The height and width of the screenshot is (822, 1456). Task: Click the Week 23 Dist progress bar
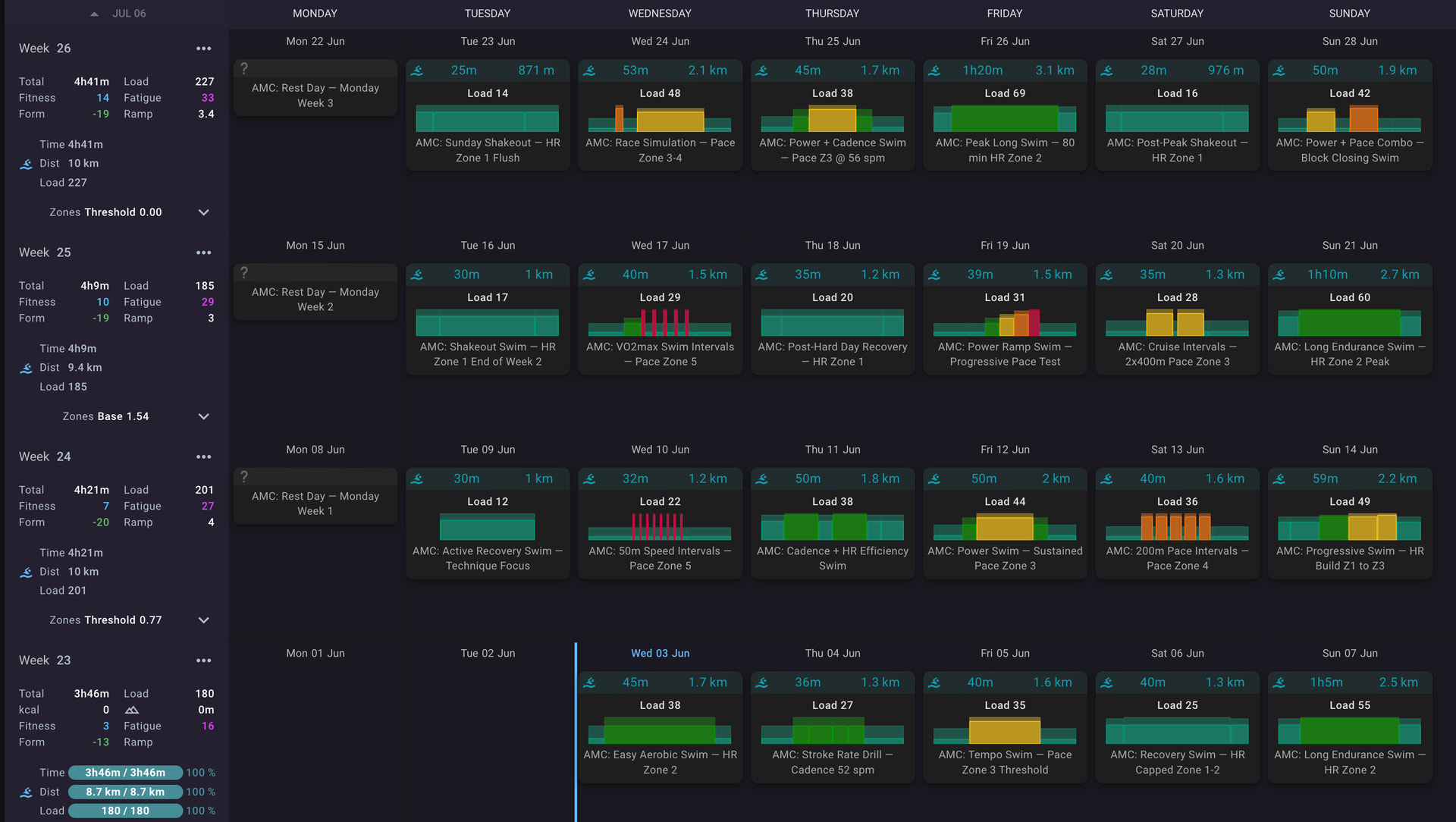(x=125, y=792)
